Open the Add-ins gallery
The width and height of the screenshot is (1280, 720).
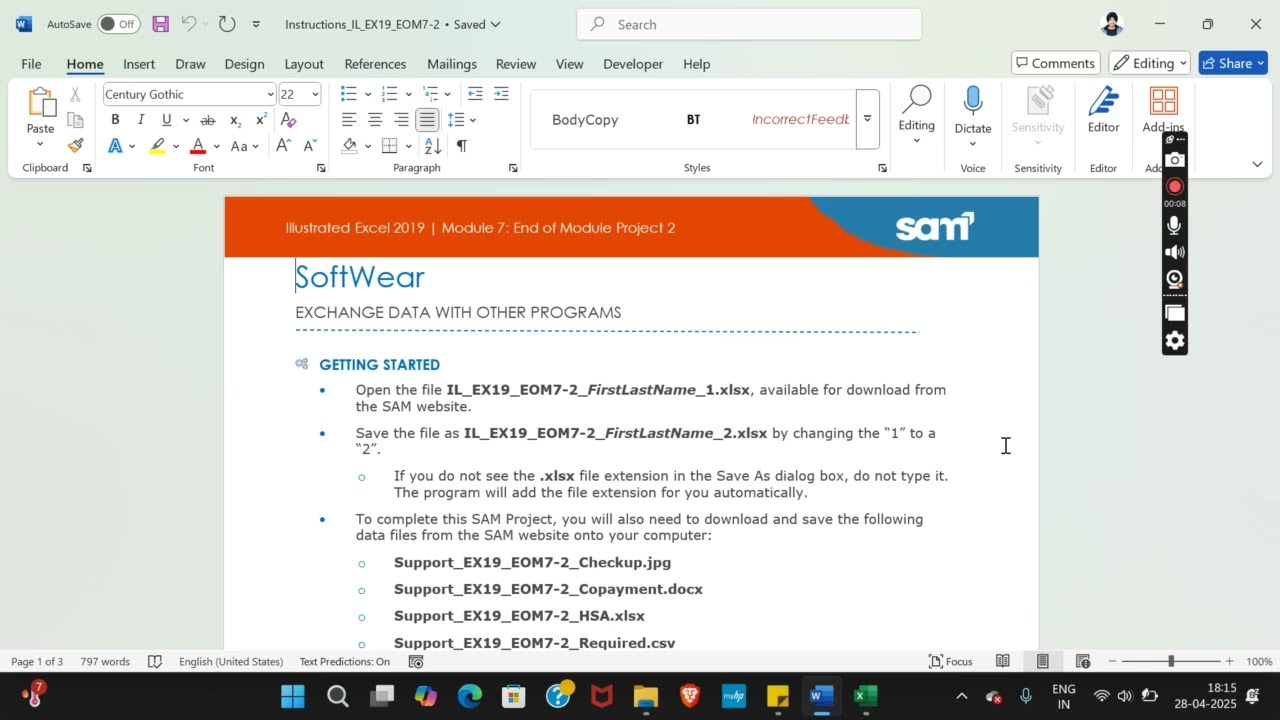pos(1163,110)
